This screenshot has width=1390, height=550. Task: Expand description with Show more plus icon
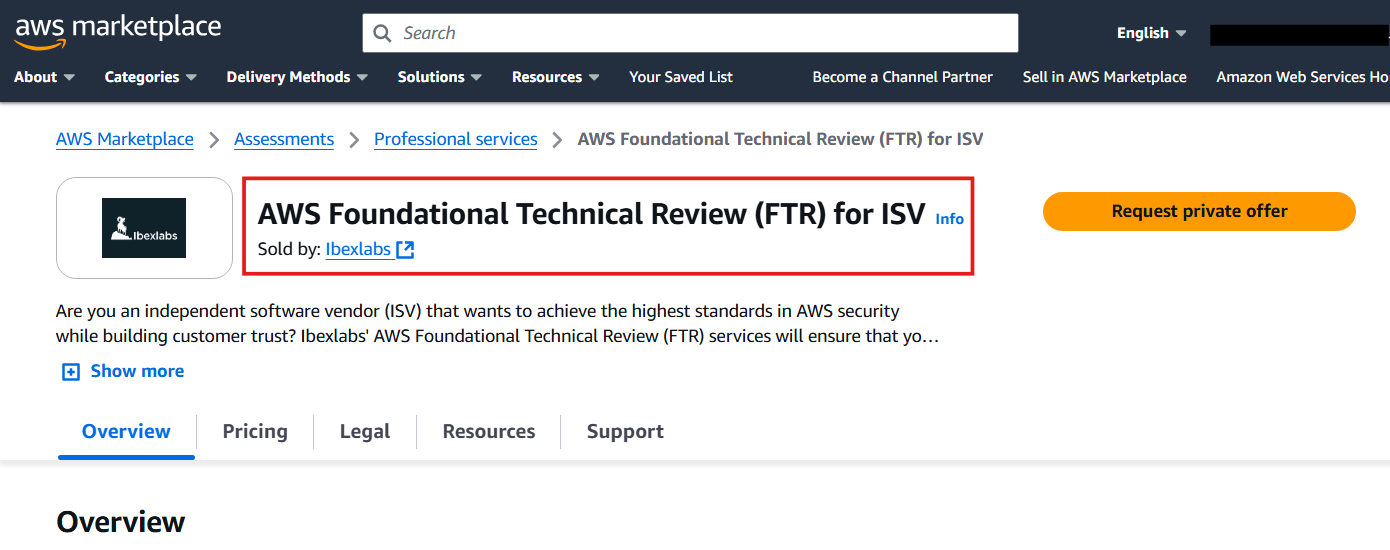71,372
